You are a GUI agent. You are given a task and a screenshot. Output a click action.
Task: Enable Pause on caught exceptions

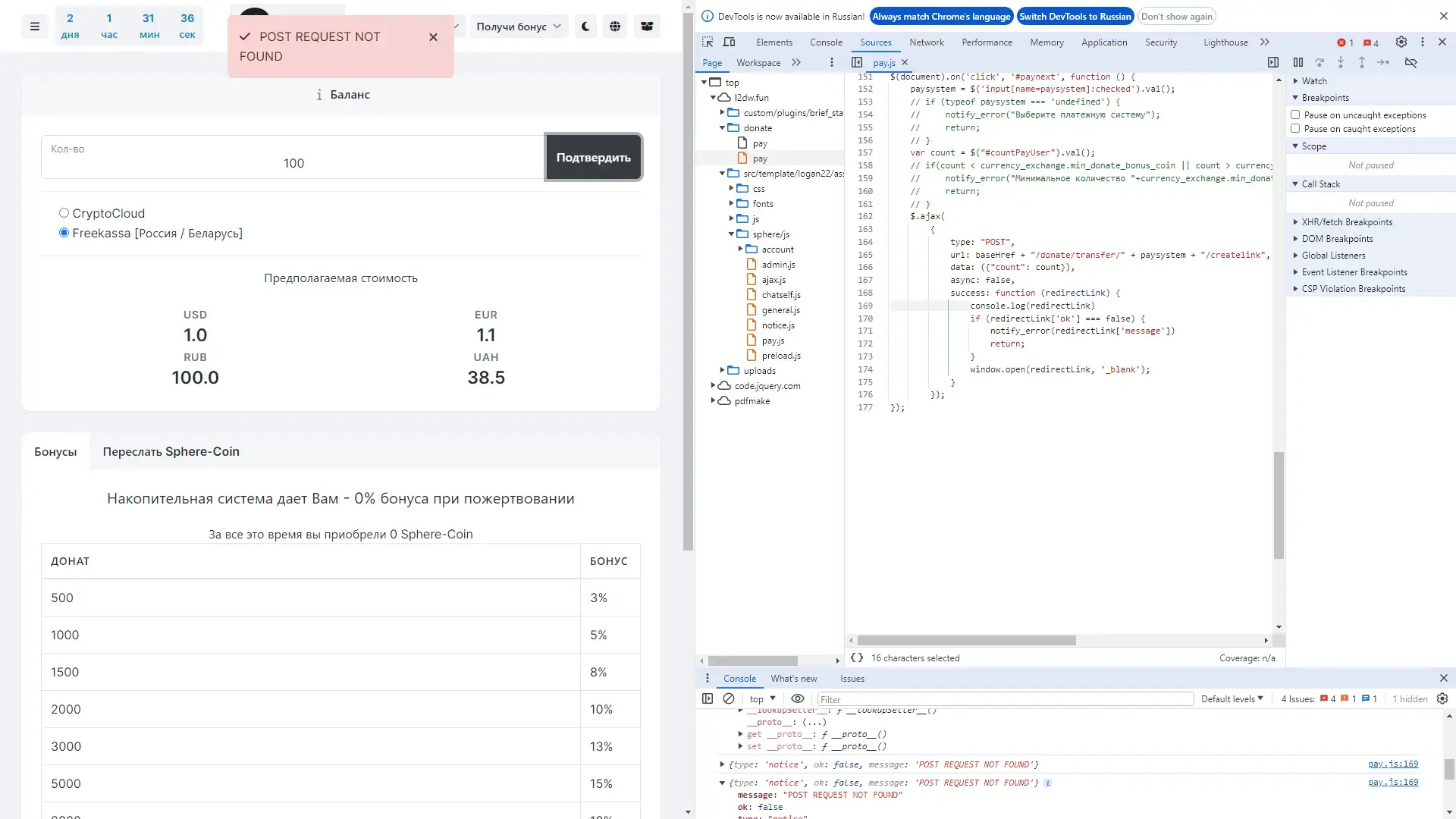click(x=1295, y=129)
